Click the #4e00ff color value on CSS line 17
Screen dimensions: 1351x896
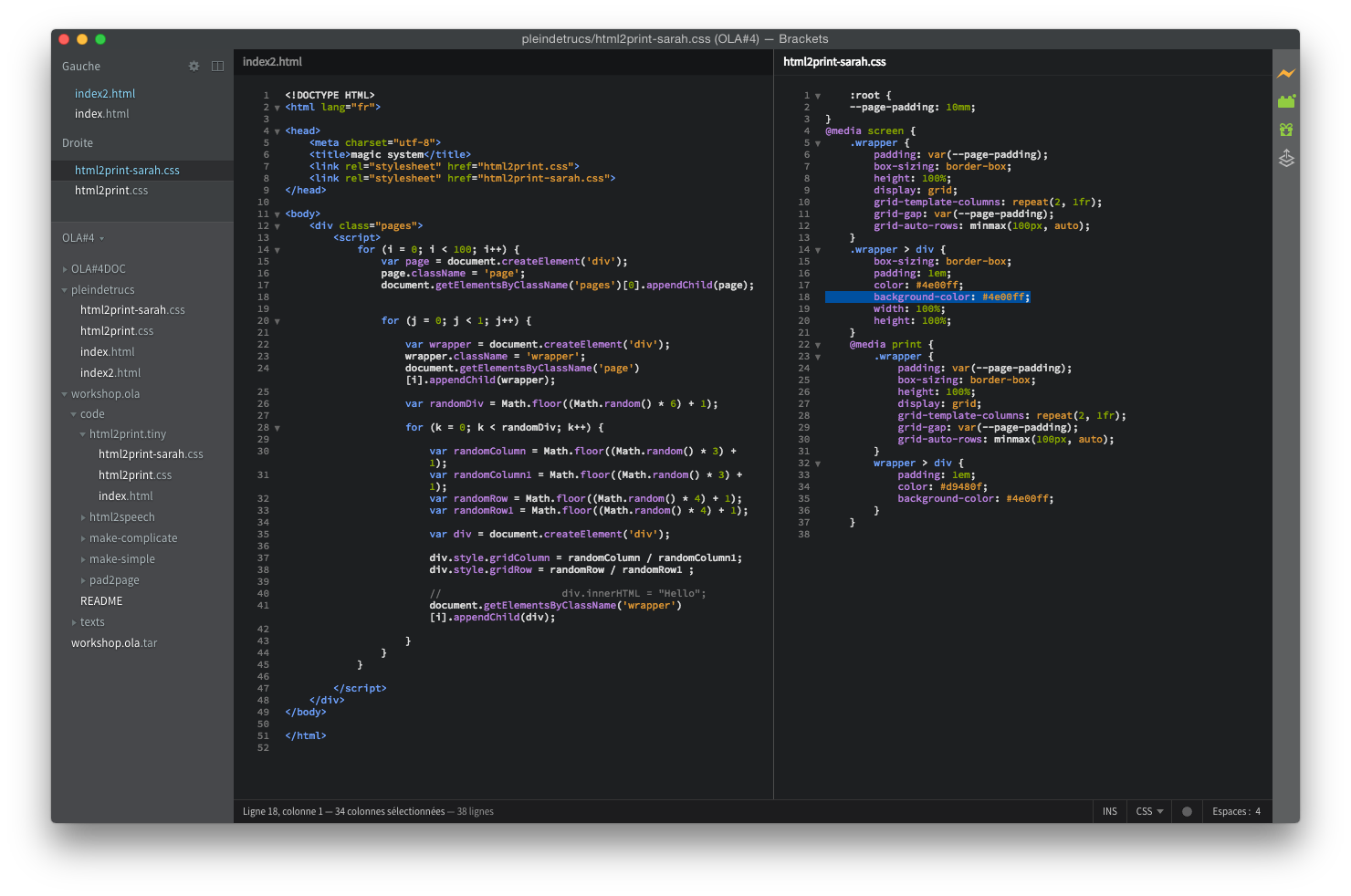(939, 286)
